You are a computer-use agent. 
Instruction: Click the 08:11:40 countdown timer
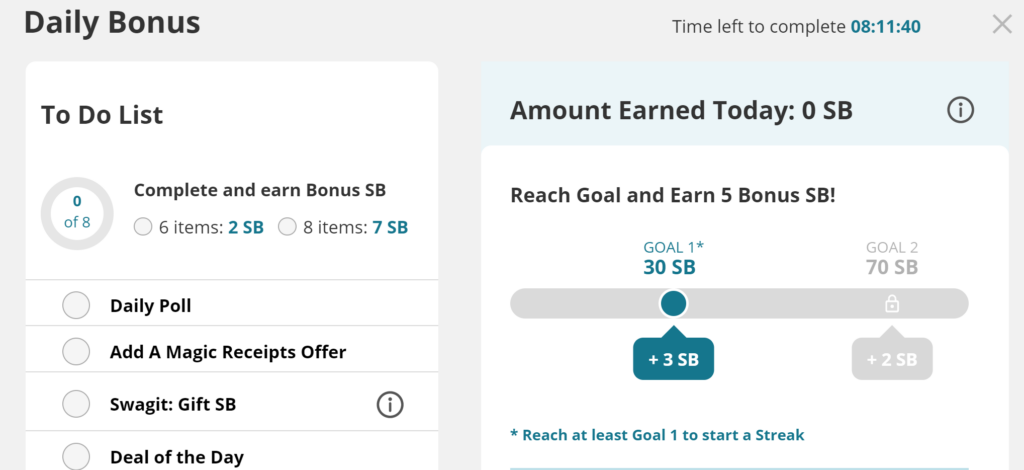pyautogui.click(x=886, y=27)
